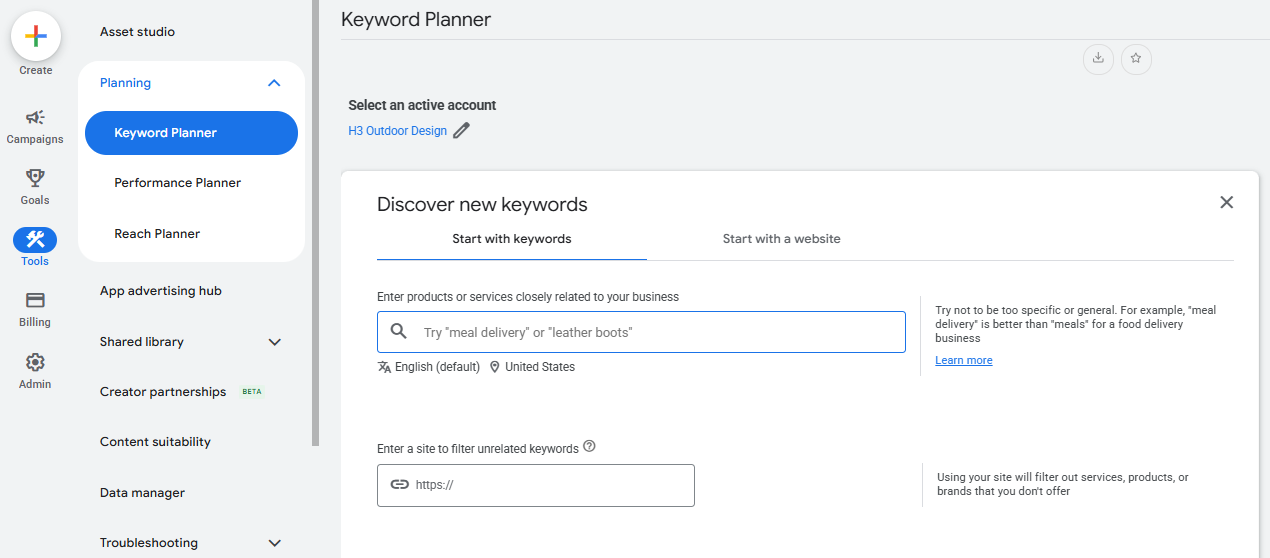Open App advertising hub

161,291
